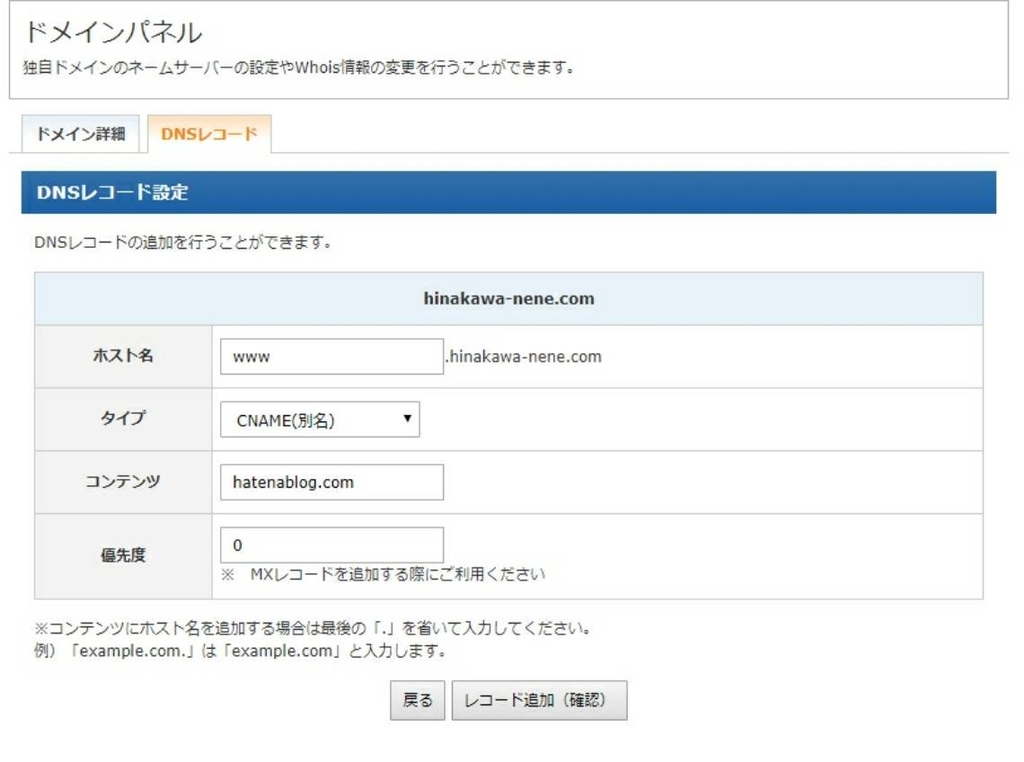Select the DNSレコード tab

208,131
